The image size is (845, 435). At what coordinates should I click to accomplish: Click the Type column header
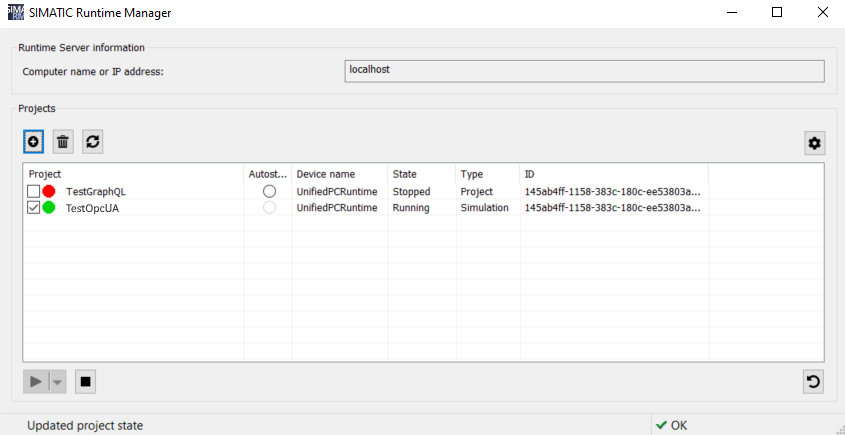point(487,174)
